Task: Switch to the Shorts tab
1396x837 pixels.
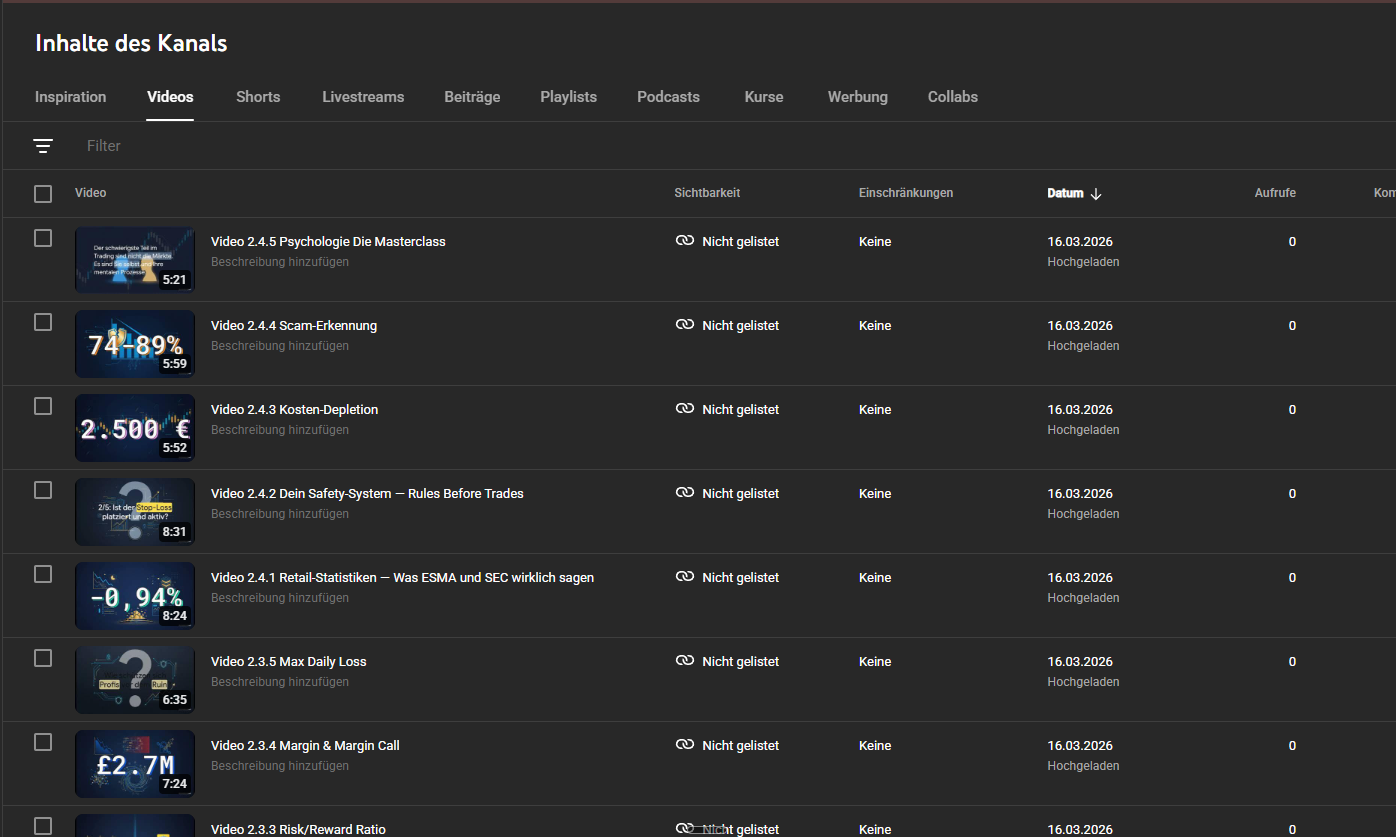Action: [x=257, y=97]
